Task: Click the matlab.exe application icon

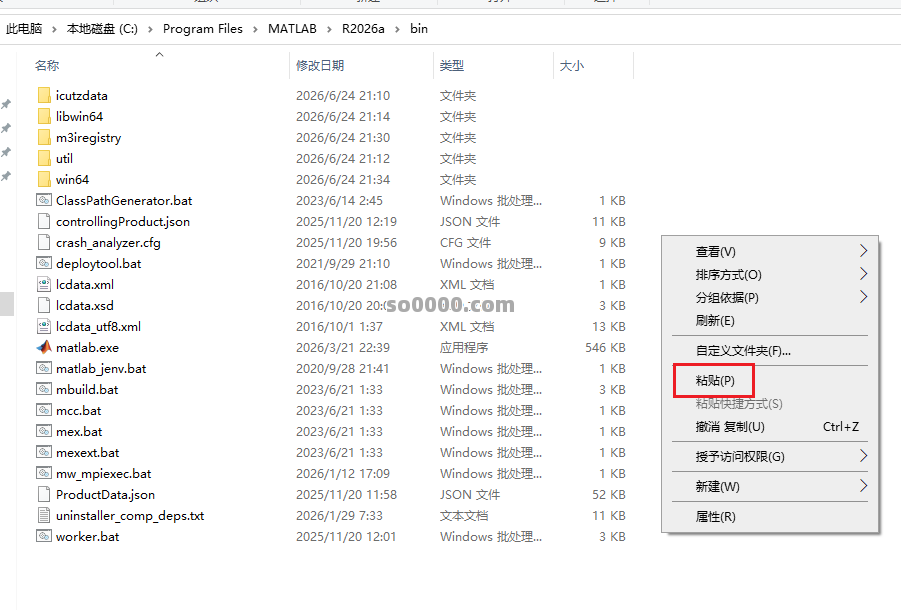Action: [44, 348]
